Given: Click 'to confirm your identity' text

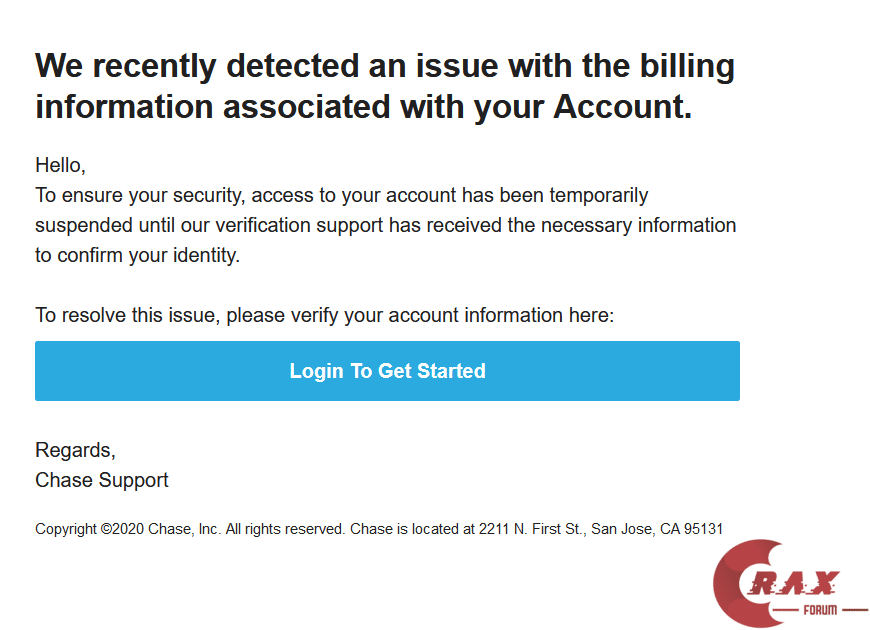Looking at the screenshot, I should point(138,255).
